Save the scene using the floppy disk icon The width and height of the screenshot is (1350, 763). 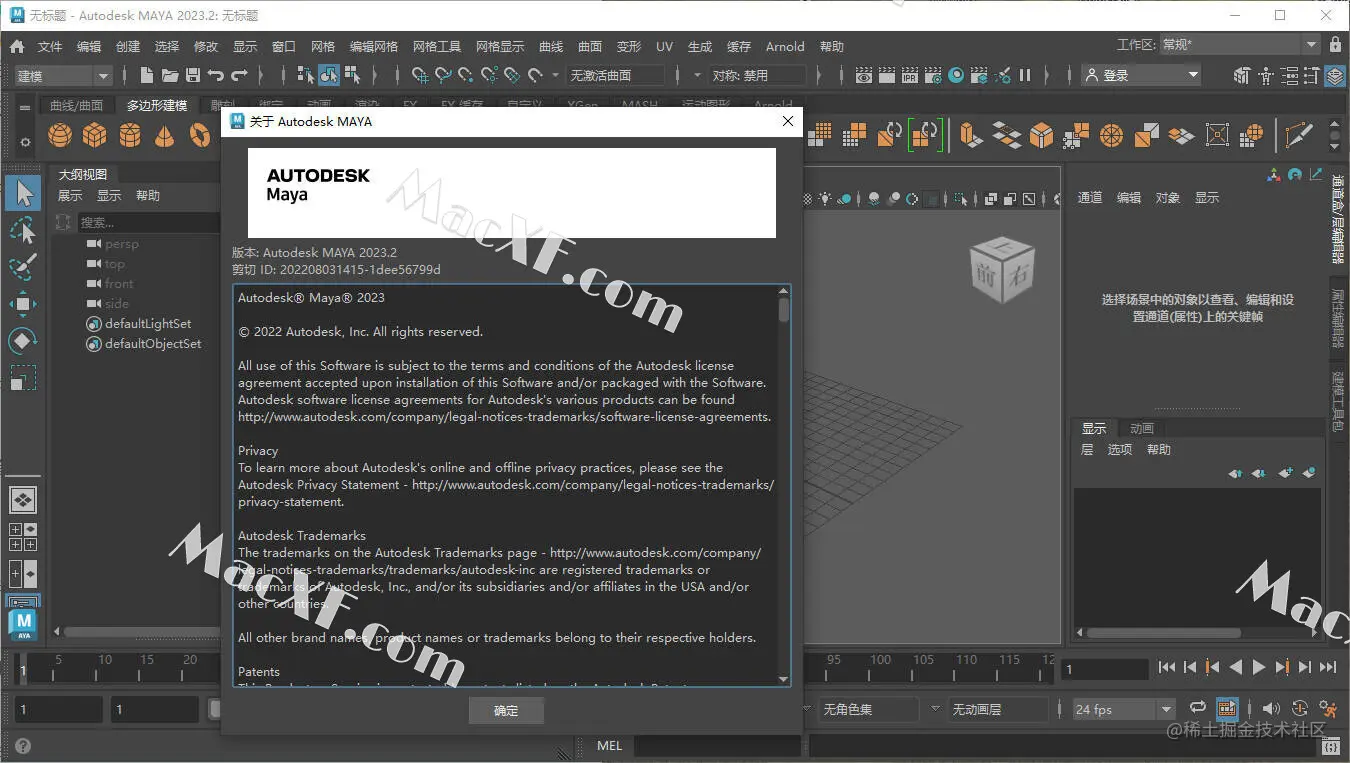pos(193,75)
